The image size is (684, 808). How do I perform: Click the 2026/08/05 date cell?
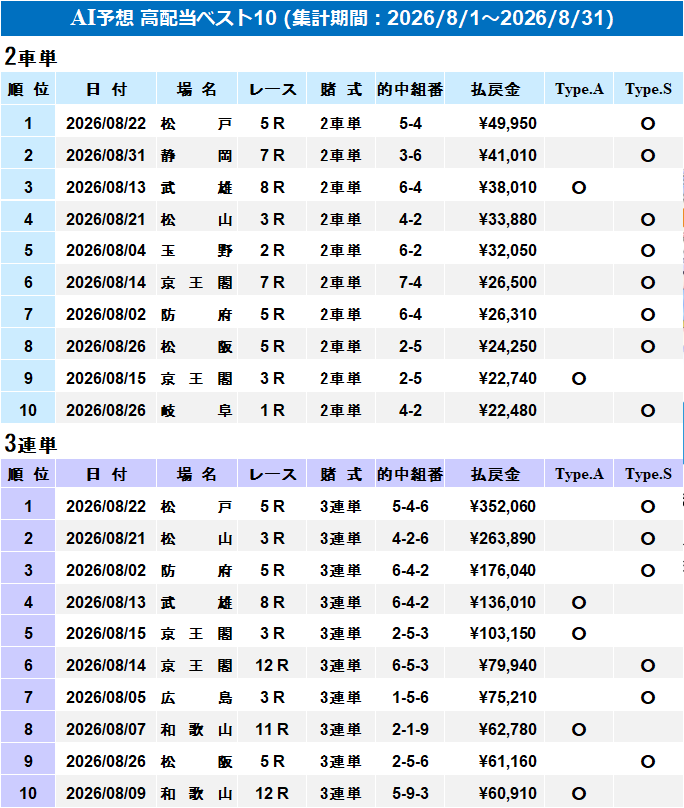[106, 697]
